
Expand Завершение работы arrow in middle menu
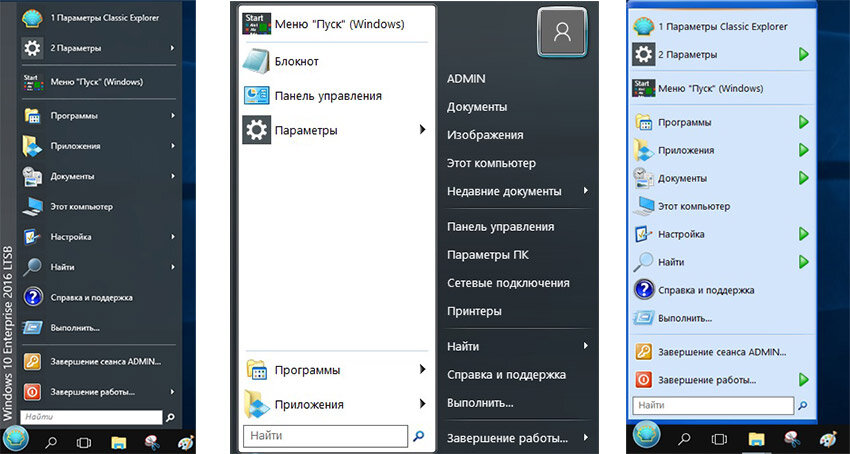(x=585, y=437)
